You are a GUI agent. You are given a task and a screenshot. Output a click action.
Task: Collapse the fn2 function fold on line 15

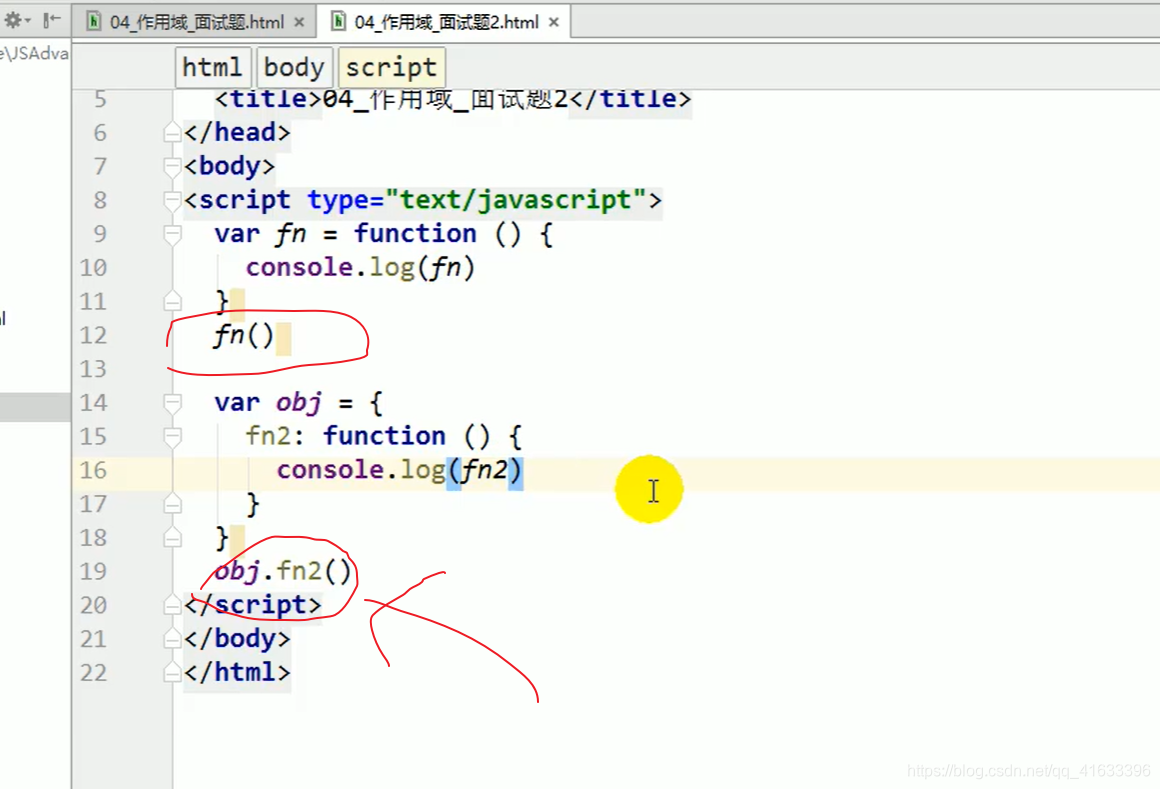coord(172,437)
